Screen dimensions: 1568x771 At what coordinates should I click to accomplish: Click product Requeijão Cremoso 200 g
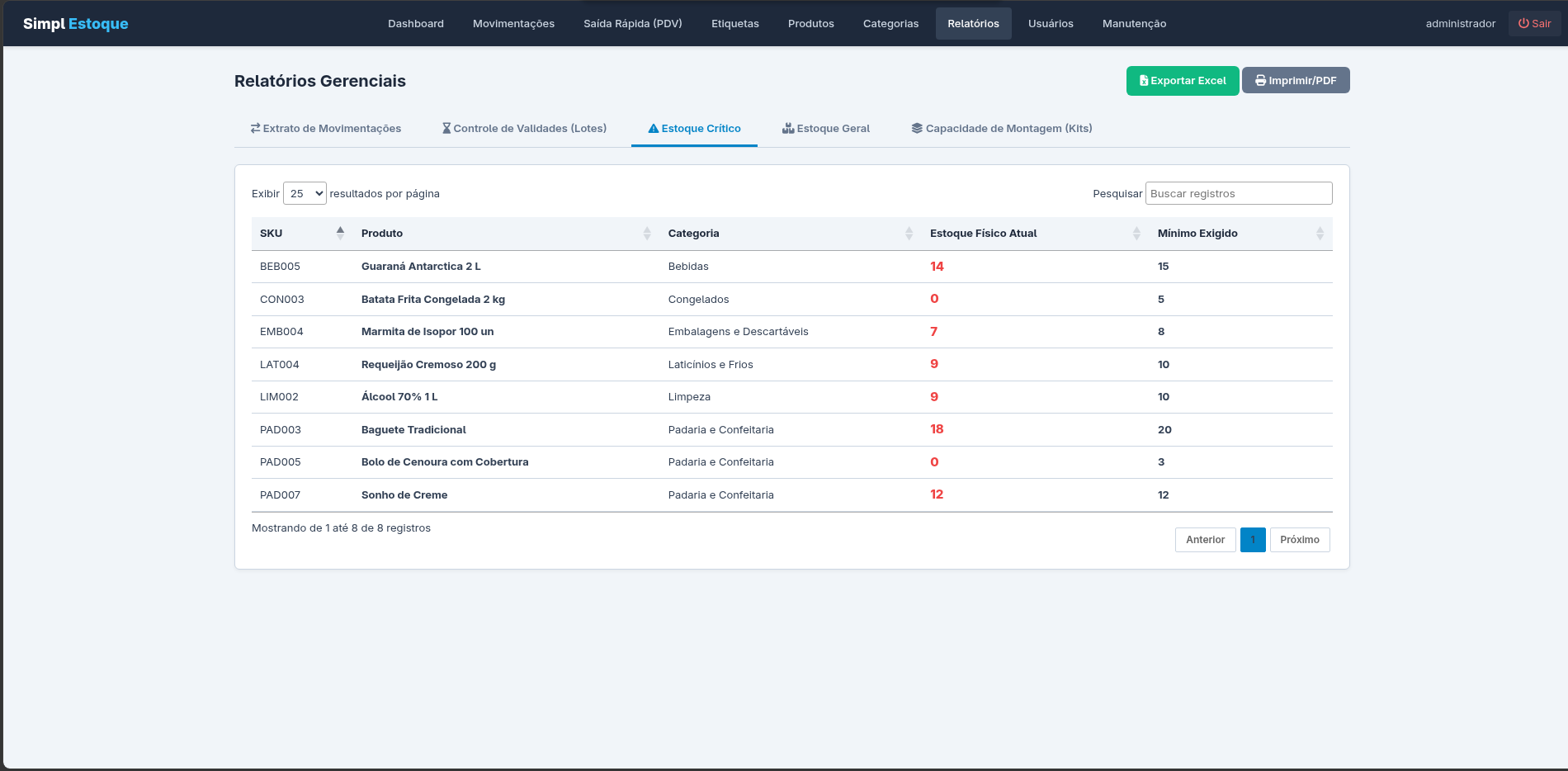coord(428,365)
